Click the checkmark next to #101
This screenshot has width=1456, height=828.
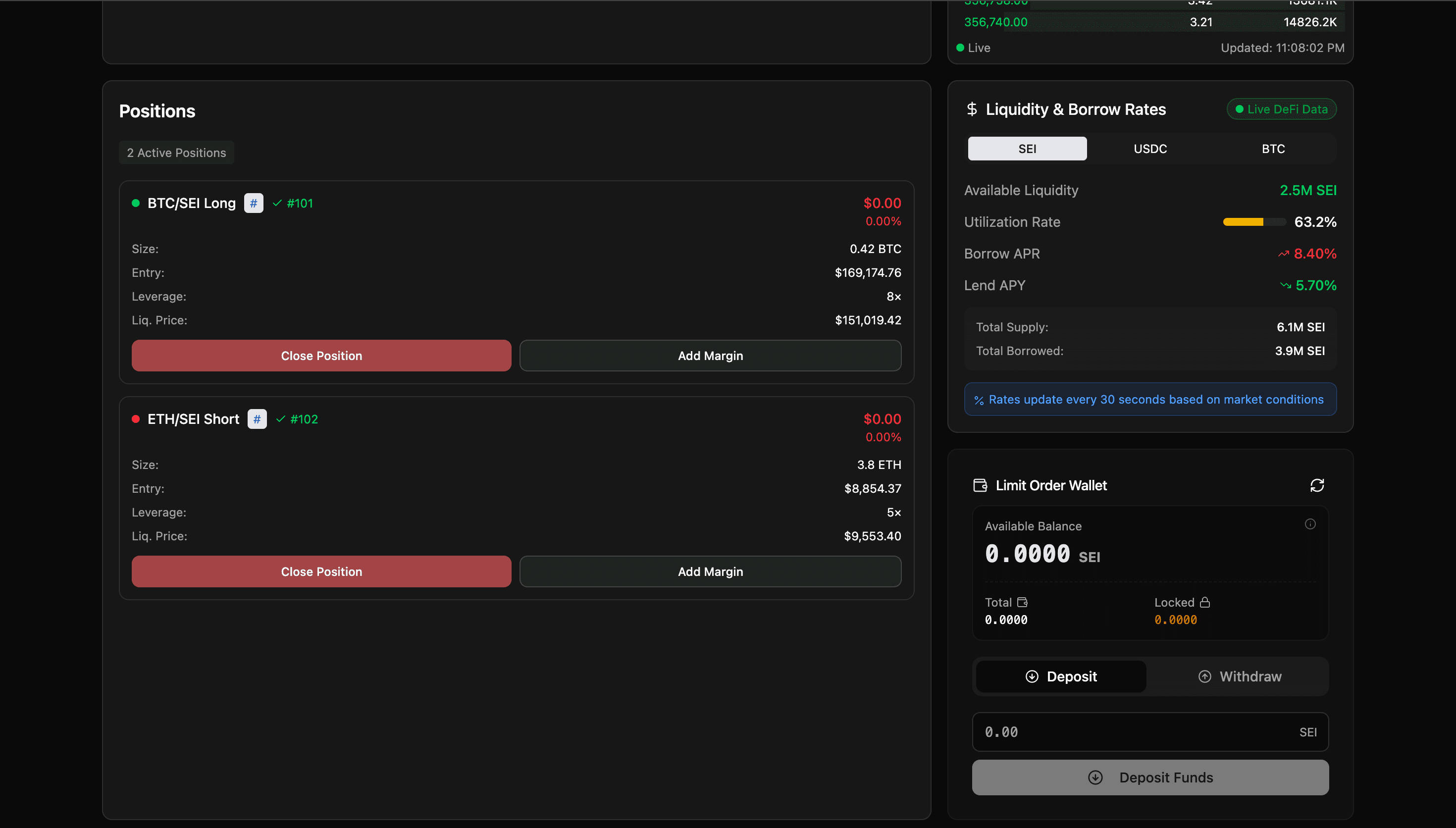coord(277,203)
